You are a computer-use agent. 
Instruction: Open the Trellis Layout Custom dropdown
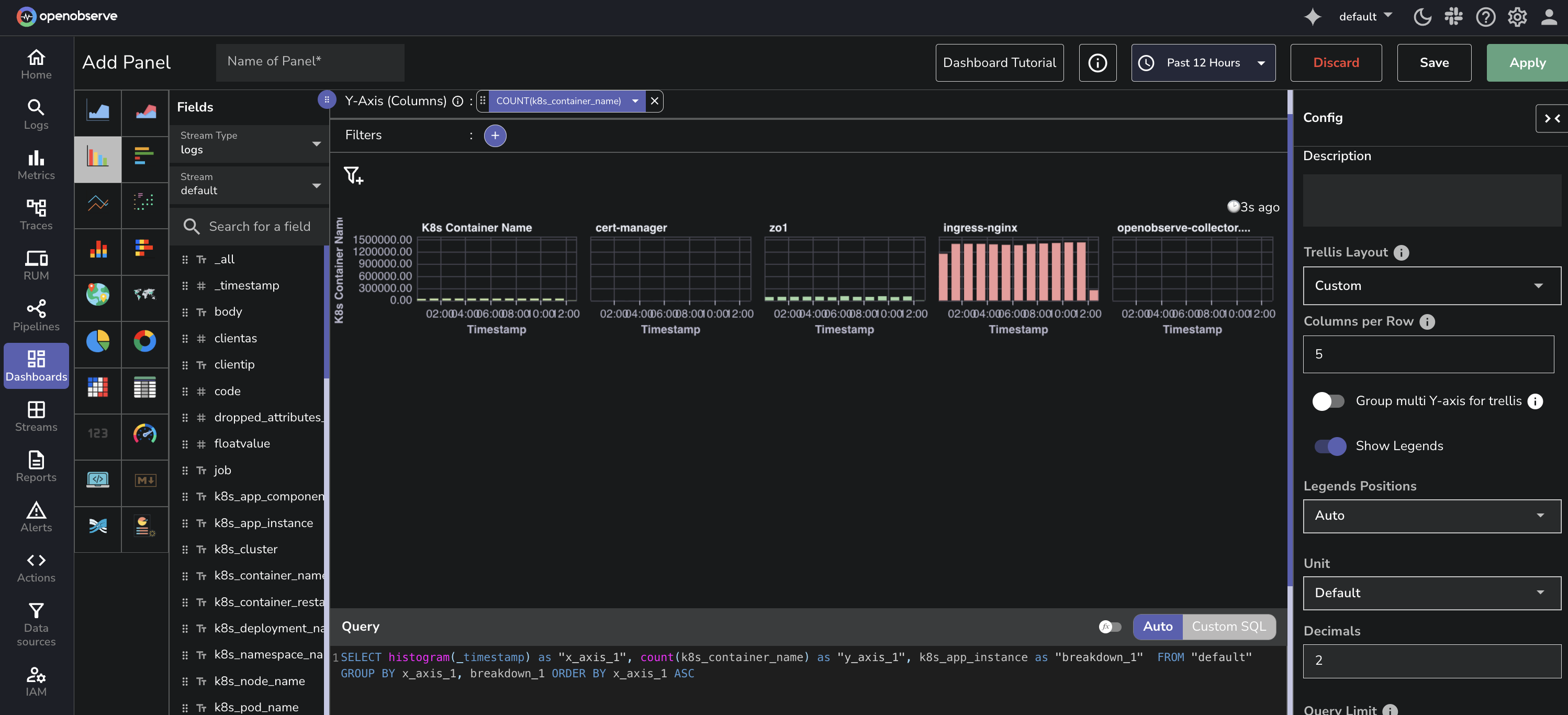1431,285
